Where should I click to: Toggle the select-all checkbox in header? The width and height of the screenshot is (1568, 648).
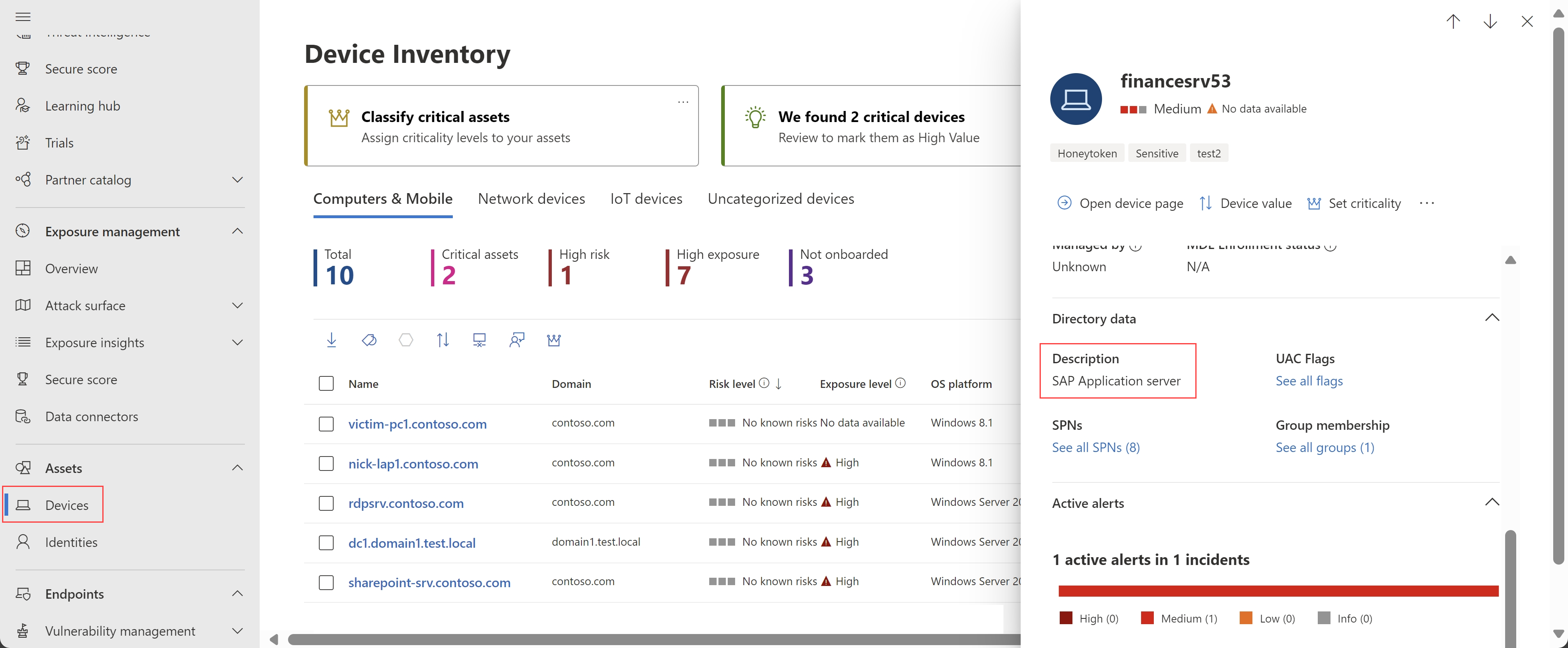[326, 383]
